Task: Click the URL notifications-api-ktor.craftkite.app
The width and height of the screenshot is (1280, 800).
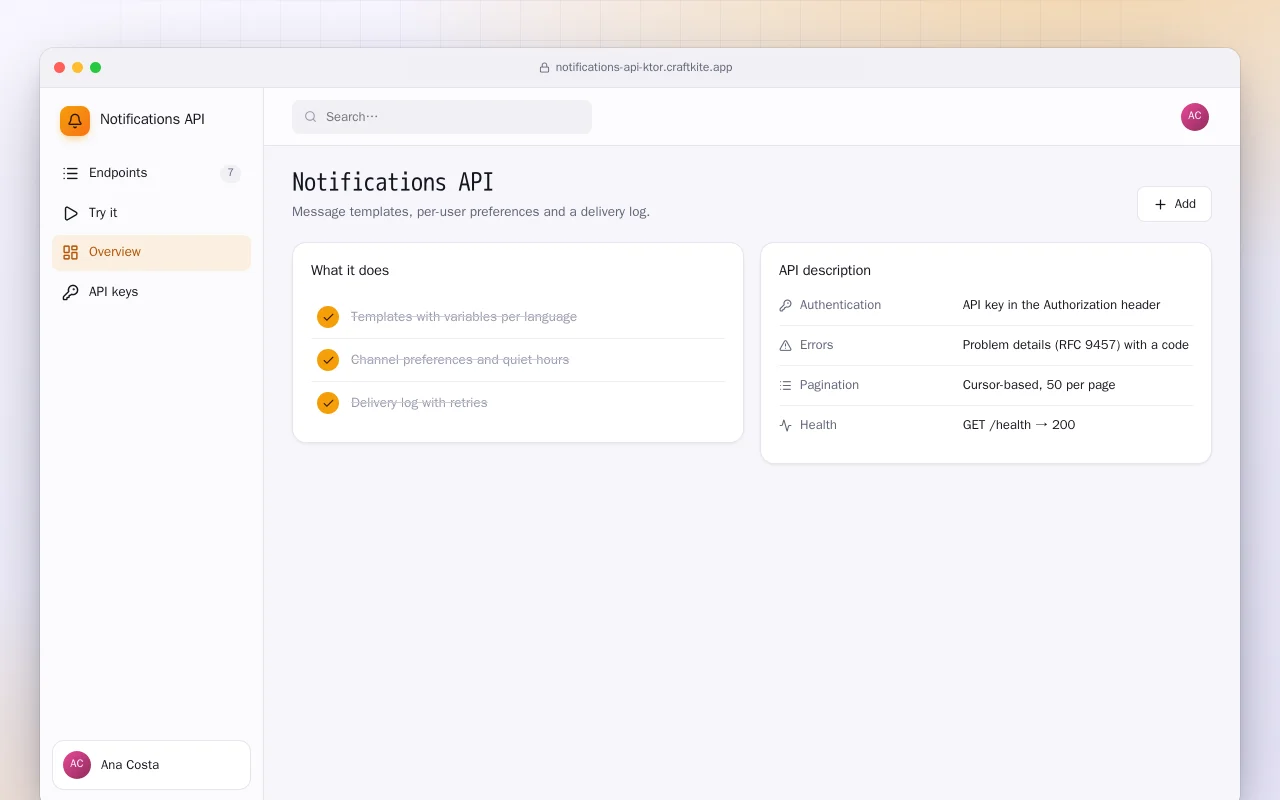Action: tap(644, 68)
